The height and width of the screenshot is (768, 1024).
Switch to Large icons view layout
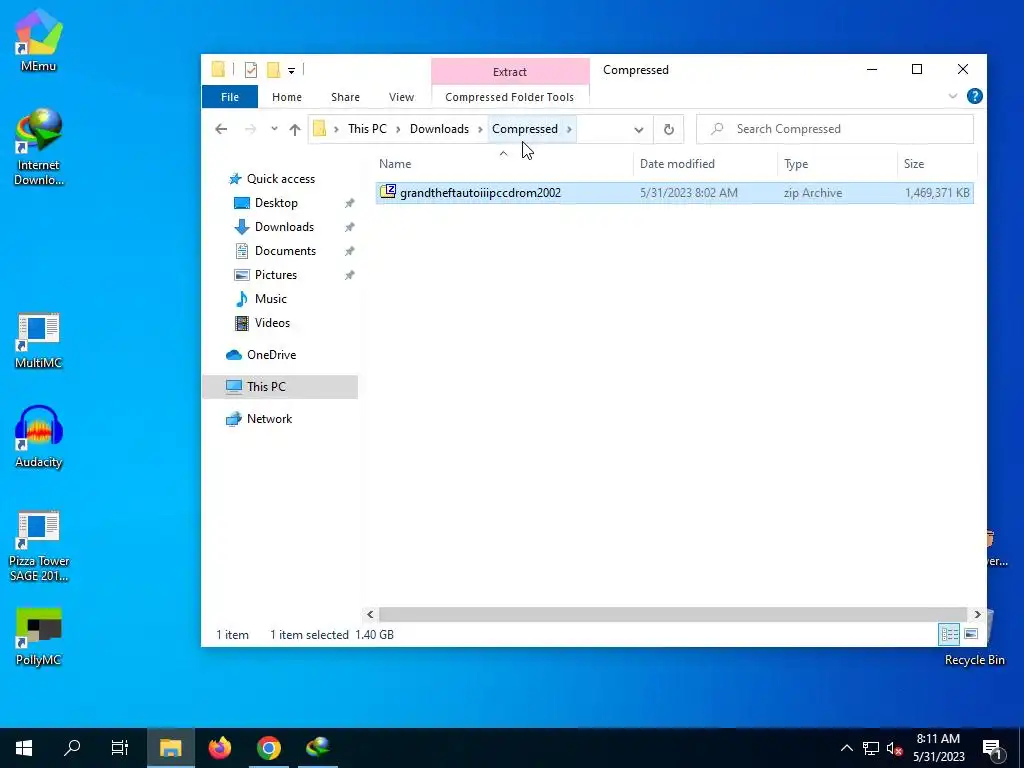[x=970, y=634]
